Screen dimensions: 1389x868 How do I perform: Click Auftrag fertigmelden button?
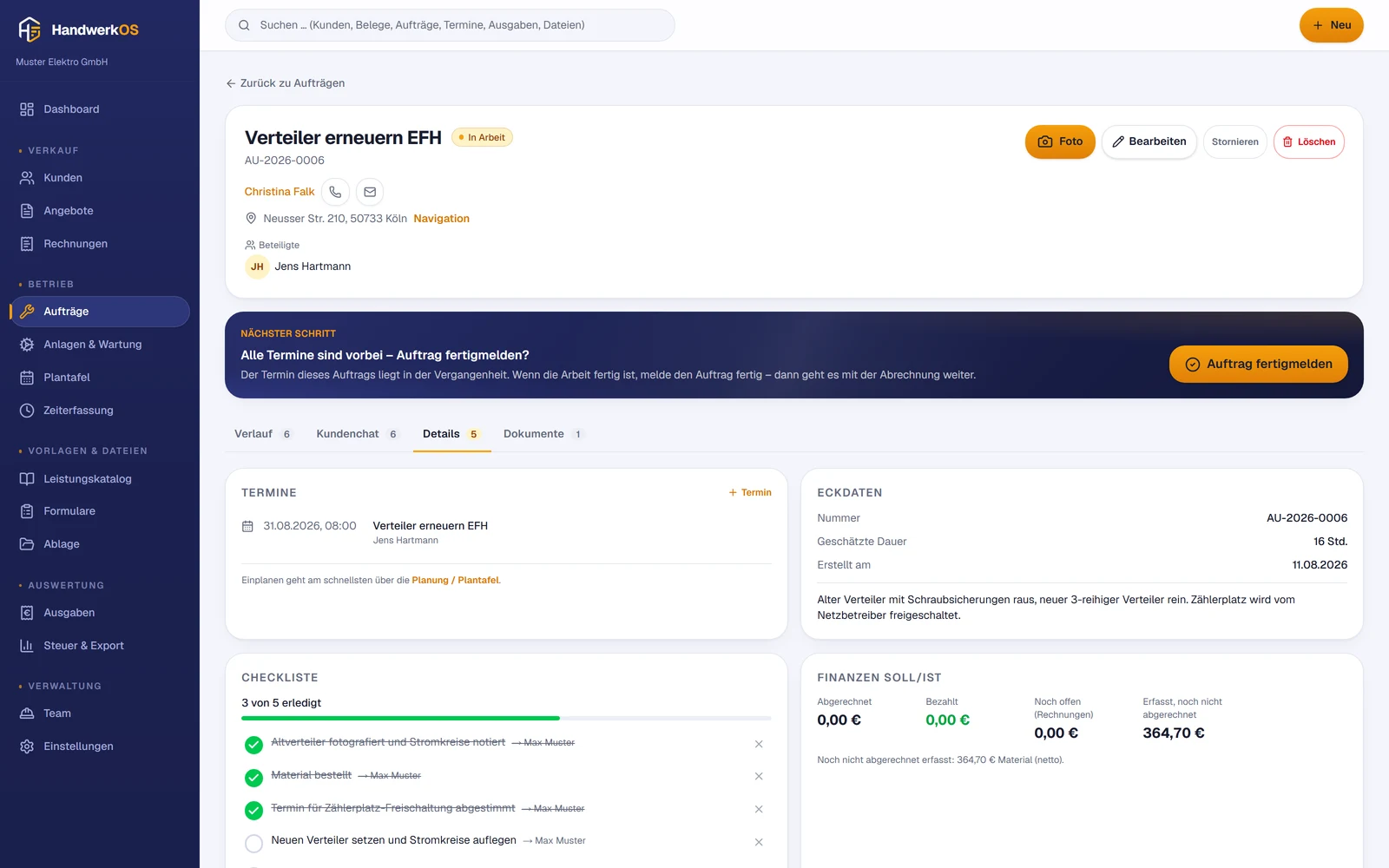[x=1258, y=364]
